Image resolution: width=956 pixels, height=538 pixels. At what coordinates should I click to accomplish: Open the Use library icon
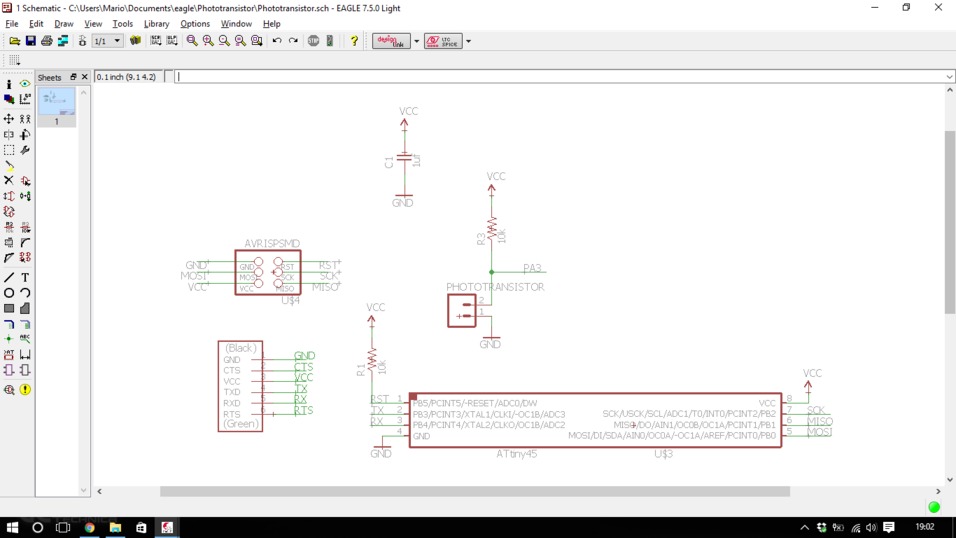[135, 41]
